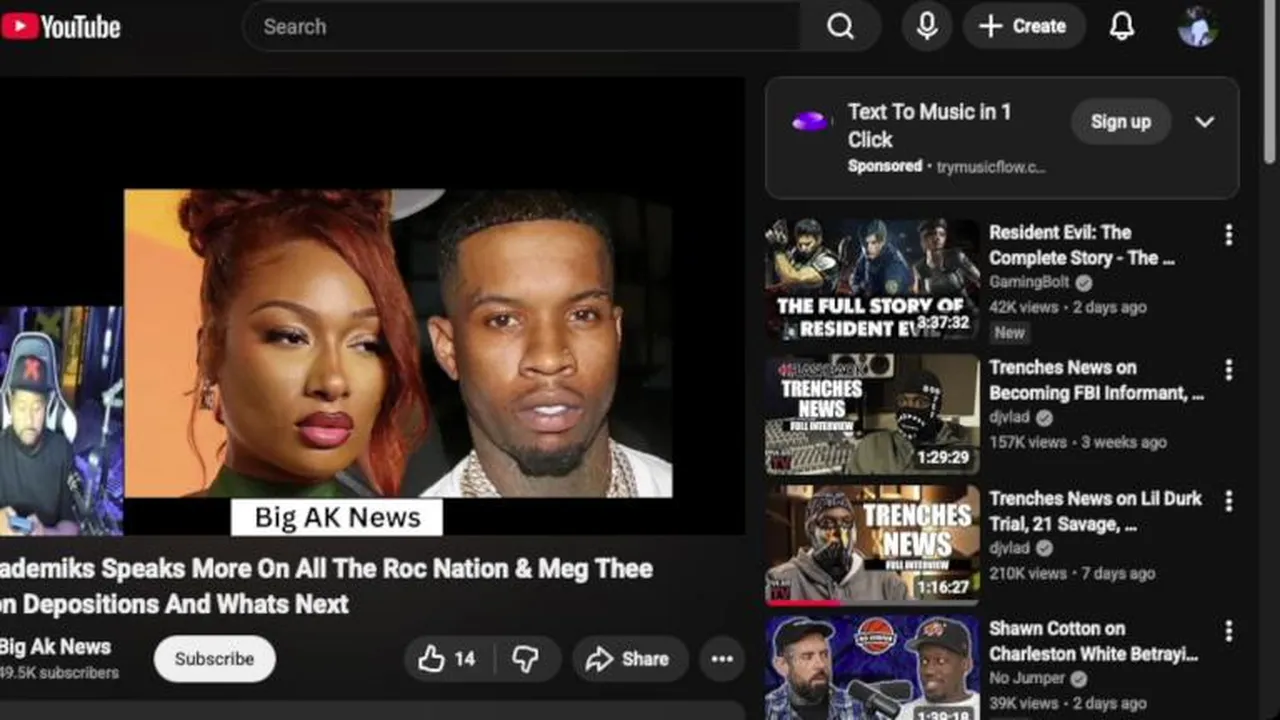The height and width of the screenshot is (720, 1280).
Task: Open options for Trenches News FBI Informant video
Action: pos(1228,370)
